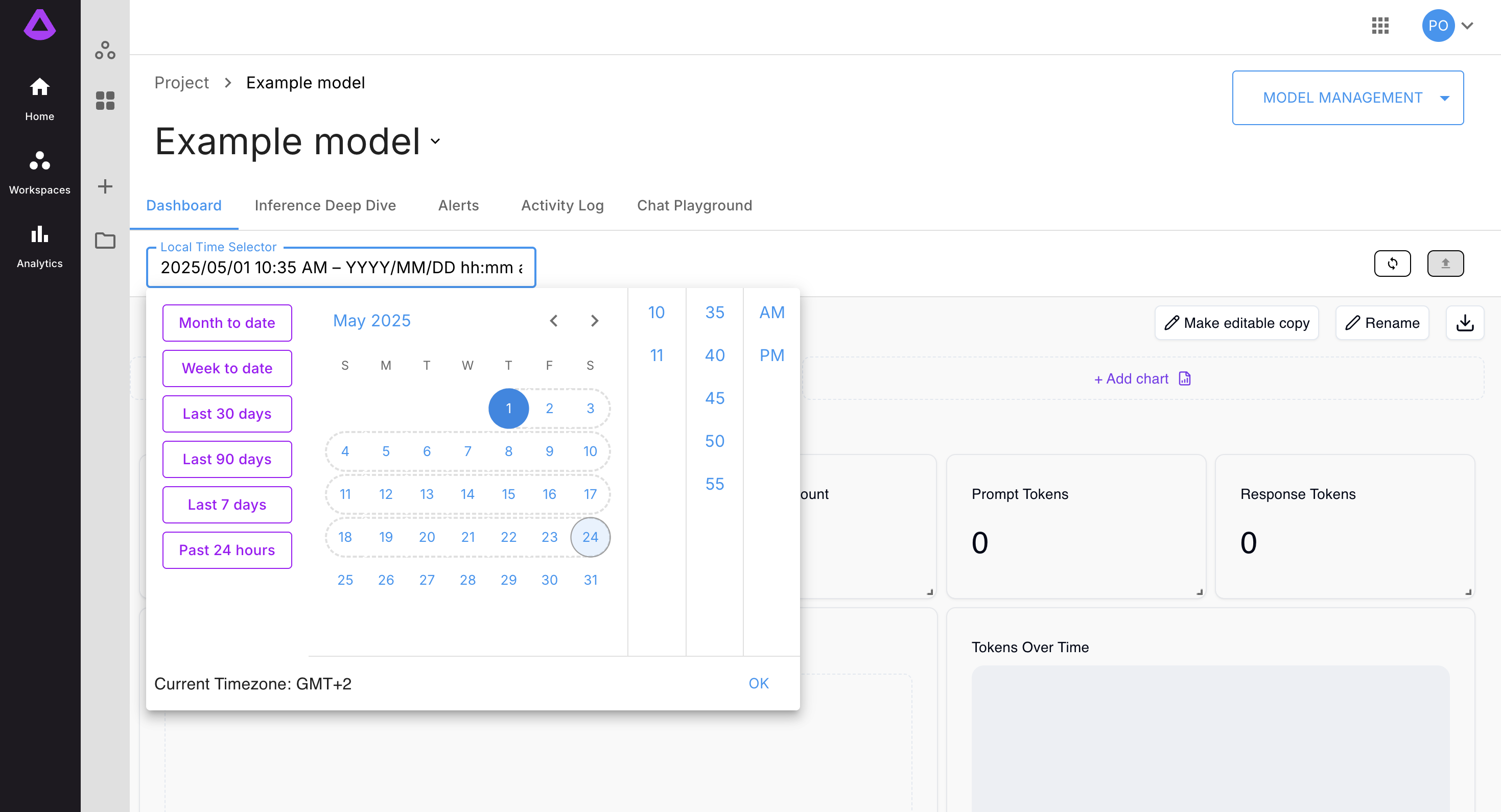This screenshot has width=1501, height=812.
Task: Go to next month in calendar
Action: (x=594, y=321)
